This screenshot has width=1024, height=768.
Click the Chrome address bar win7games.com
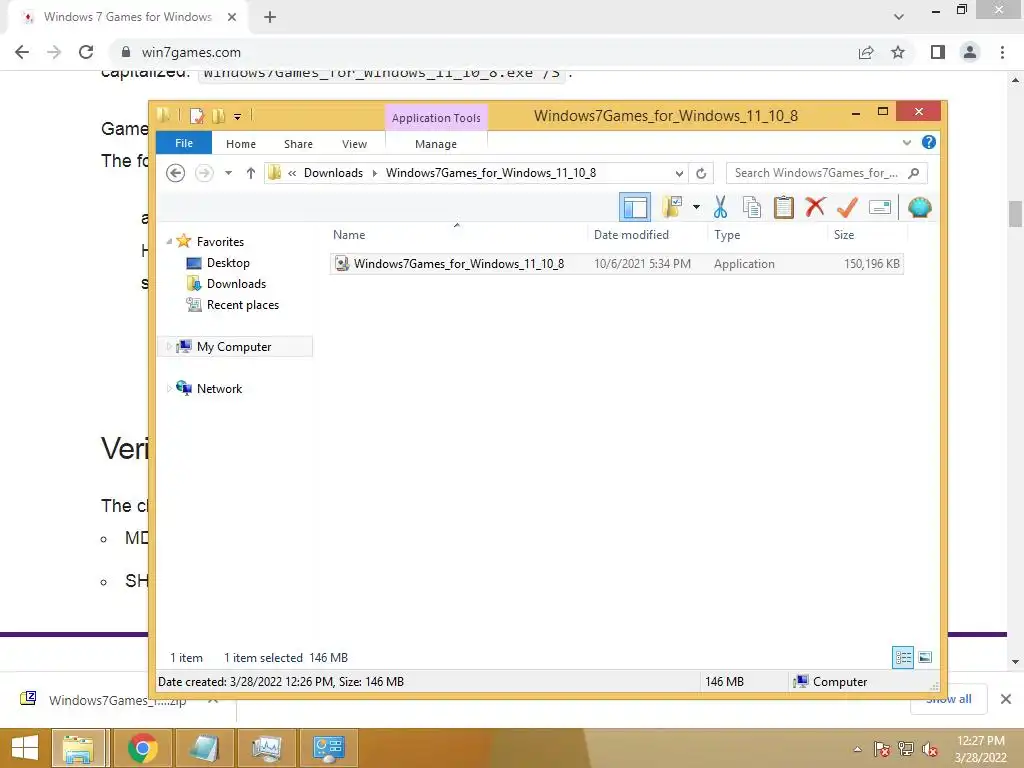point(191,52)
